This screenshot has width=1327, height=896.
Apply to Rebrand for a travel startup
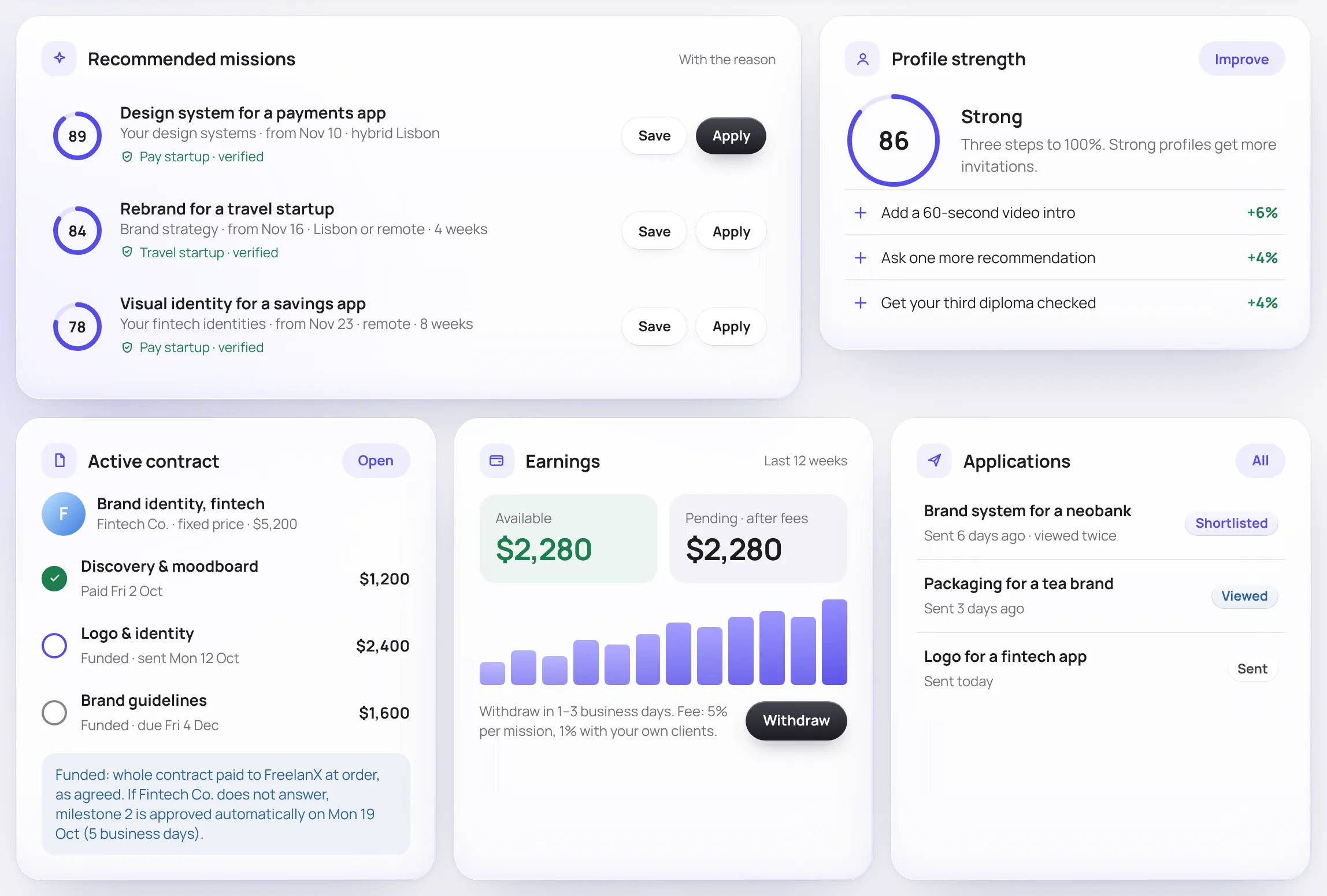point(731,231)
